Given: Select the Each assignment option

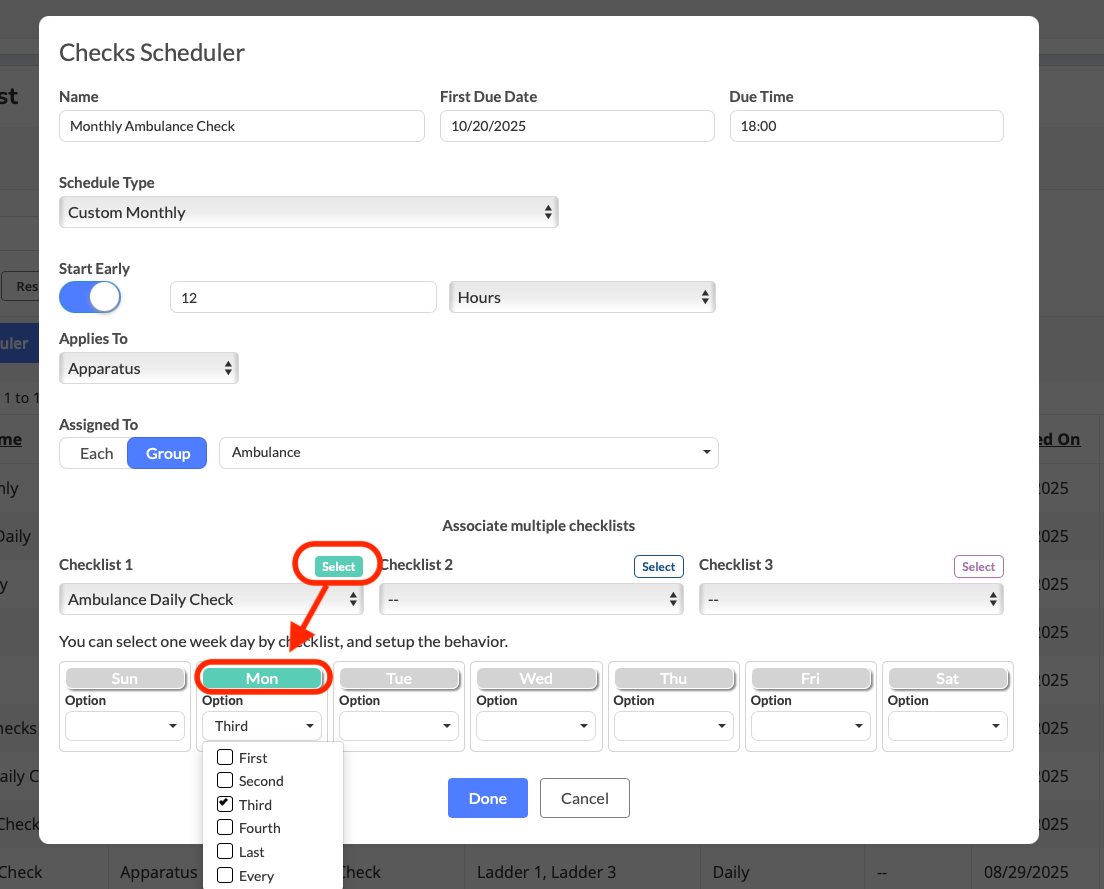Looking at the screenshot, I should [x=96, y=453].
